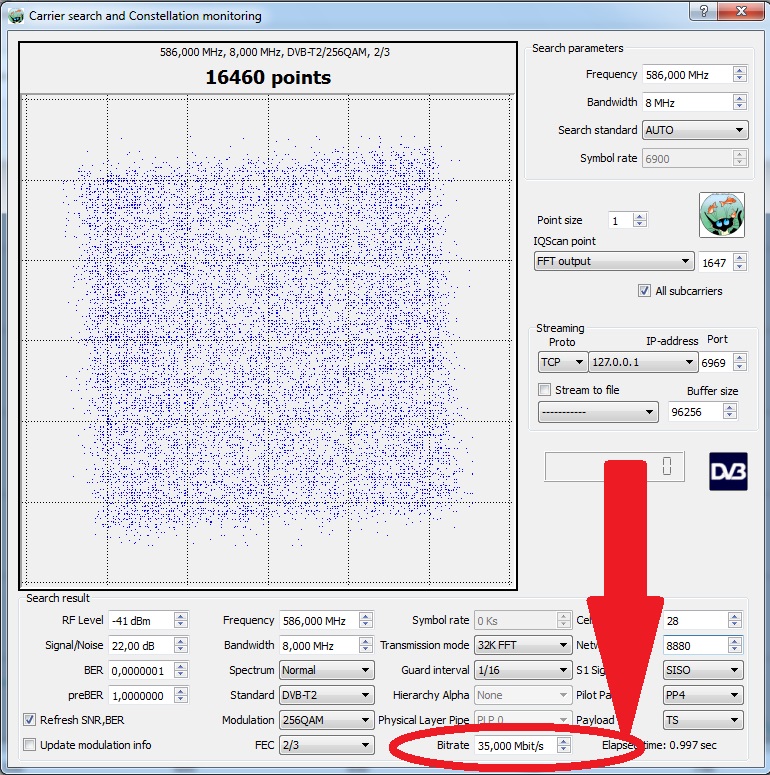Viewport: 770px width, 775px height.
Task: Open the PP4 pilot pattern dropdown
Action: pos(703,695)
